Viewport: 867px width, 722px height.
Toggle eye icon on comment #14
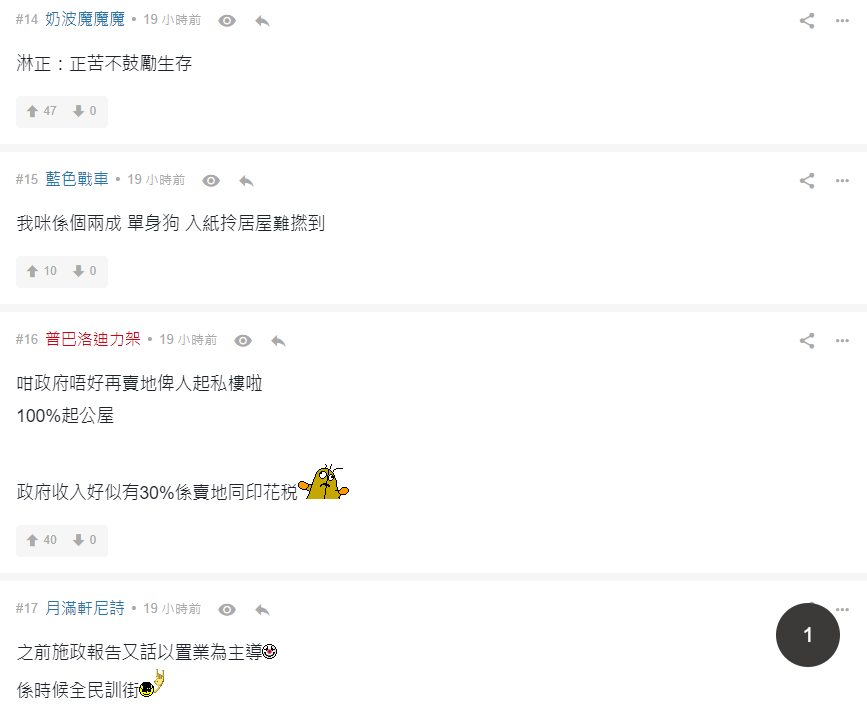point(227,21)
